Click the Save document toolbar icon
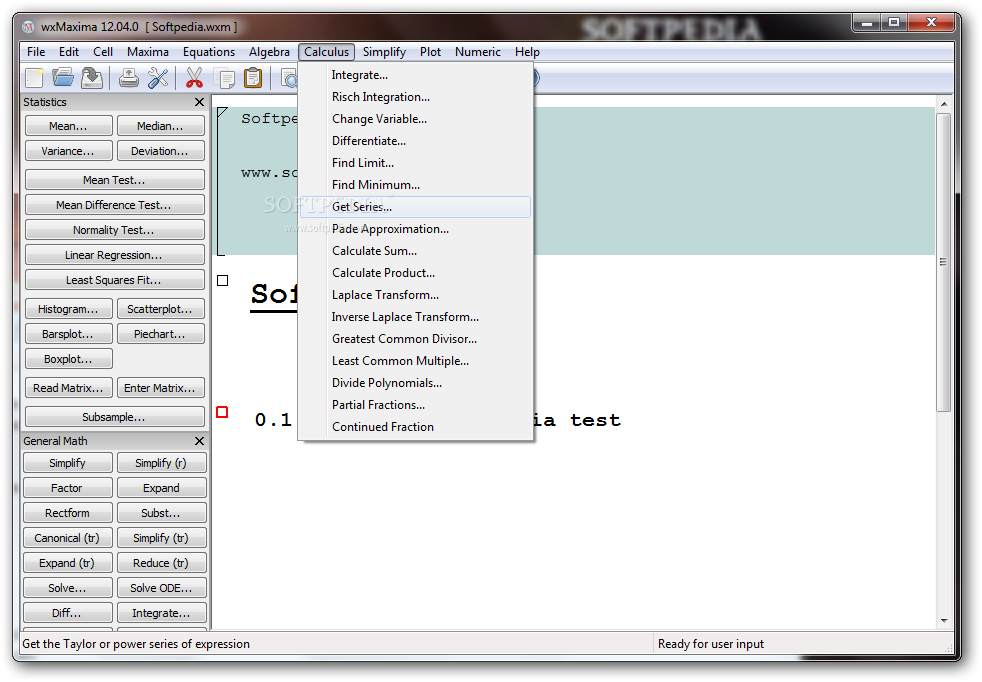Viewport: 982px width, 682px height. (x=92, y=78)
